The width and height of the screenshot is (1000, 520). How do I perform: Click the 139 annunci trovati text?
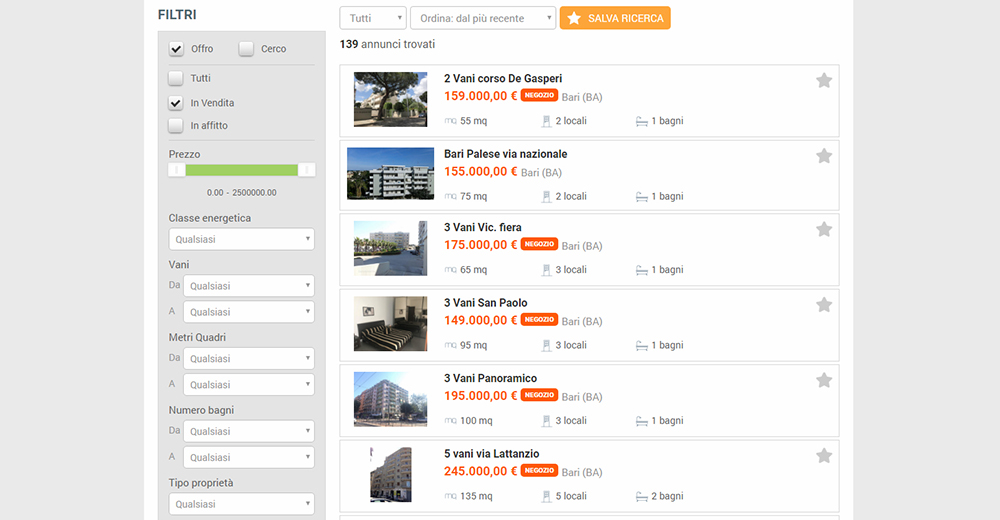pos(387,44)
